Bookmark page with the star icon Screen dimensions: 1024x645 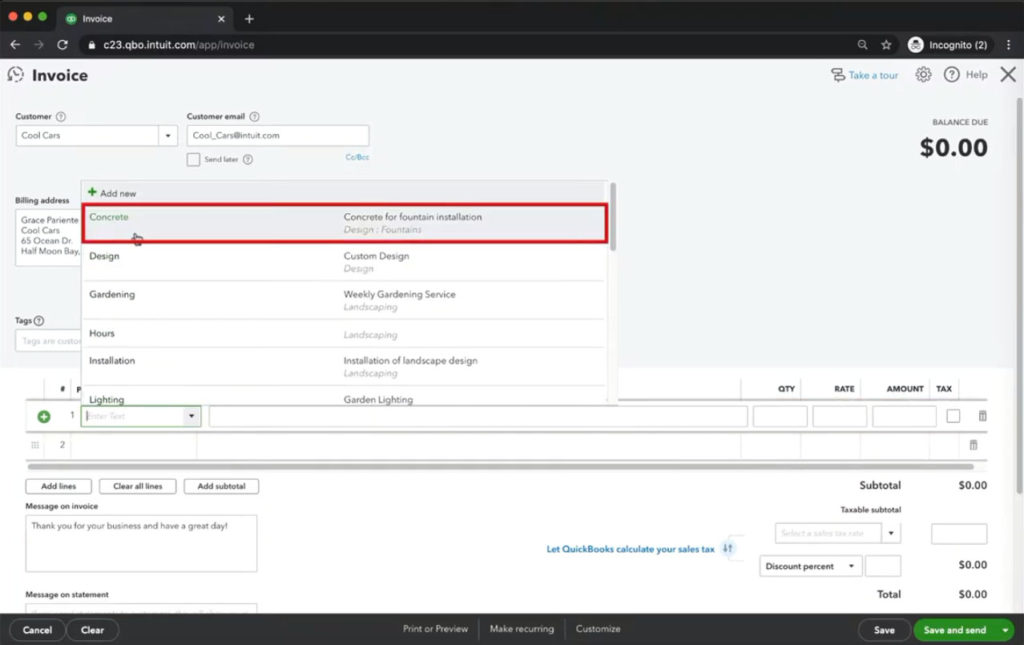(886, 45)
